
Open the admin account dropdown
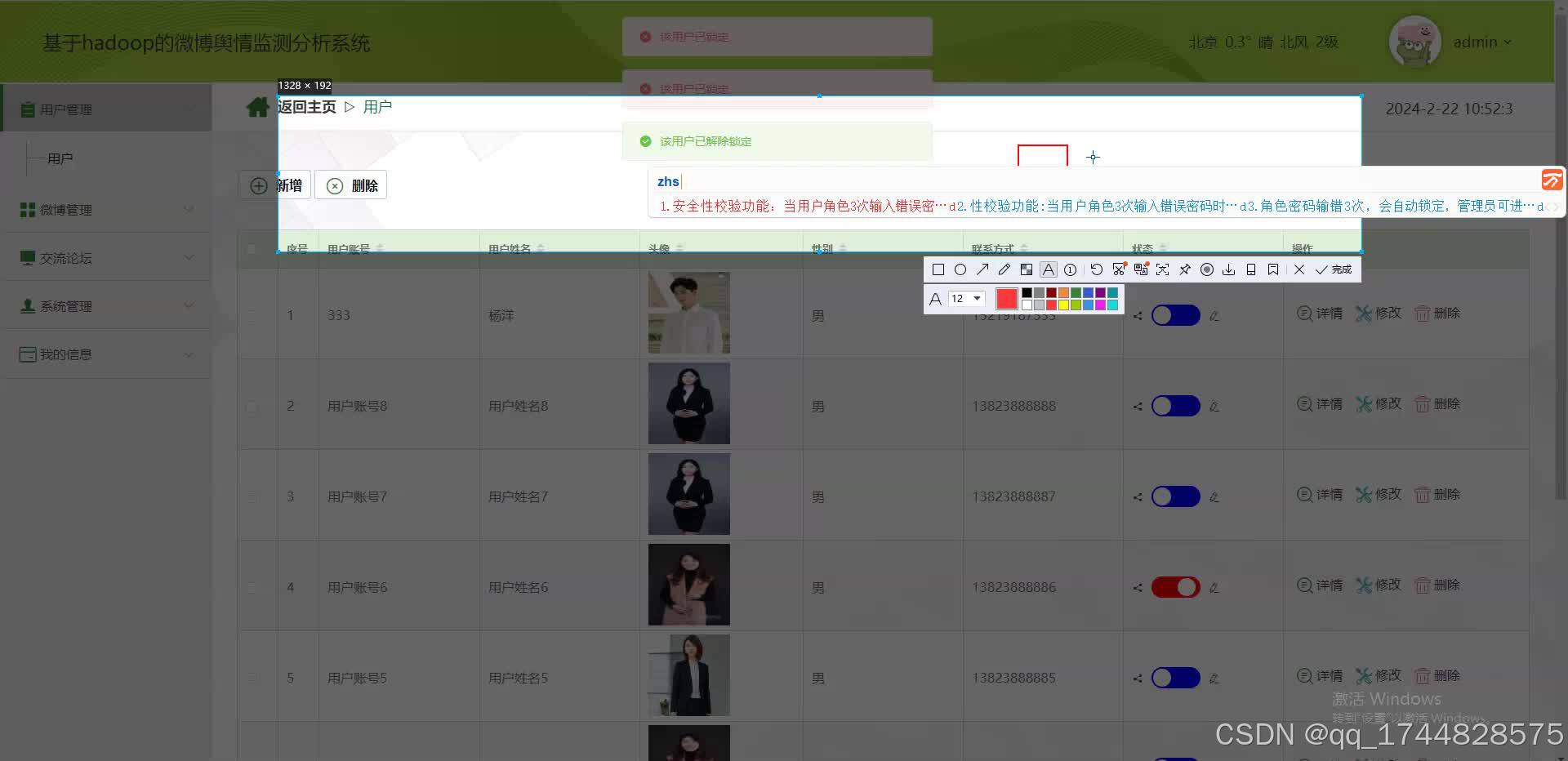pos(1482,42)
